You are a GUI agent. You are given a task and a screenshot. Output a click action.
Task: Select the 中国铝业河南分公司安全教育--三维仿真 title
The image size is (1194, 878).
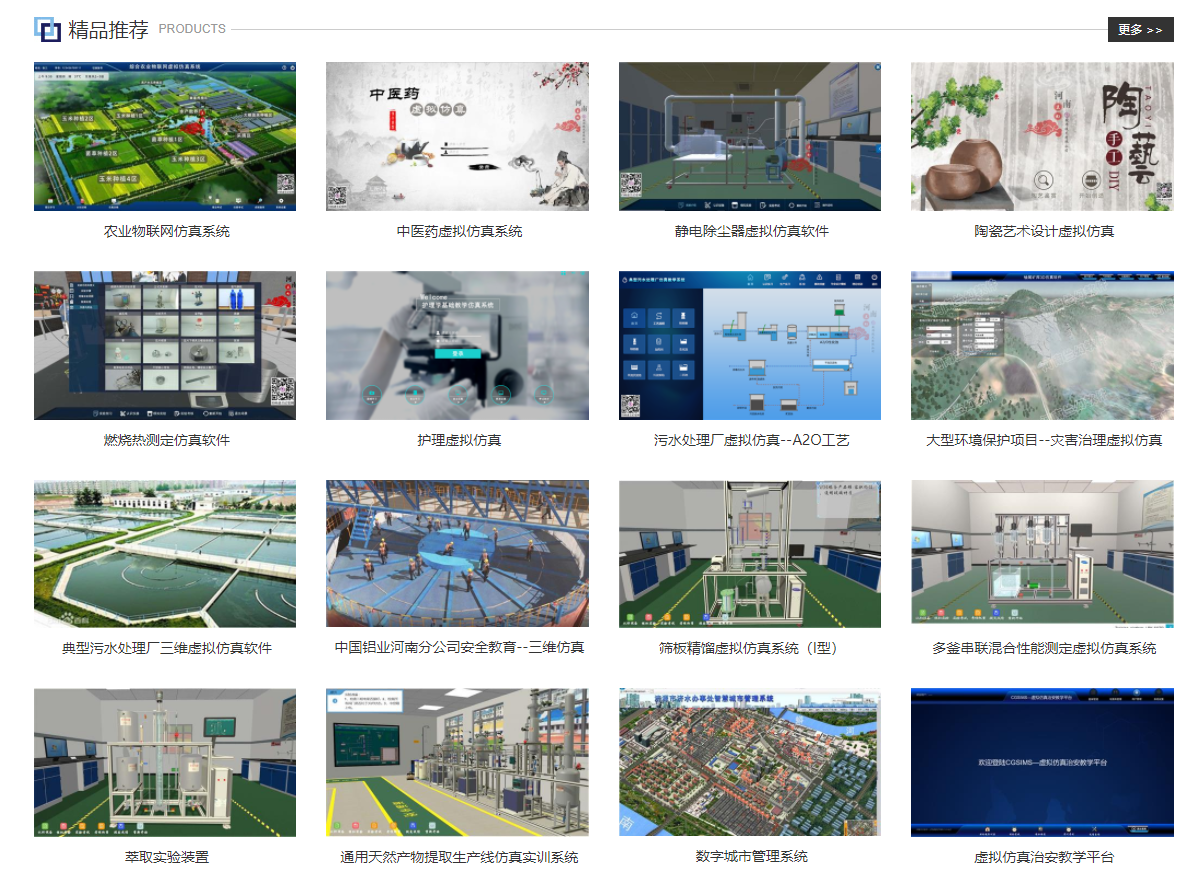458,648
